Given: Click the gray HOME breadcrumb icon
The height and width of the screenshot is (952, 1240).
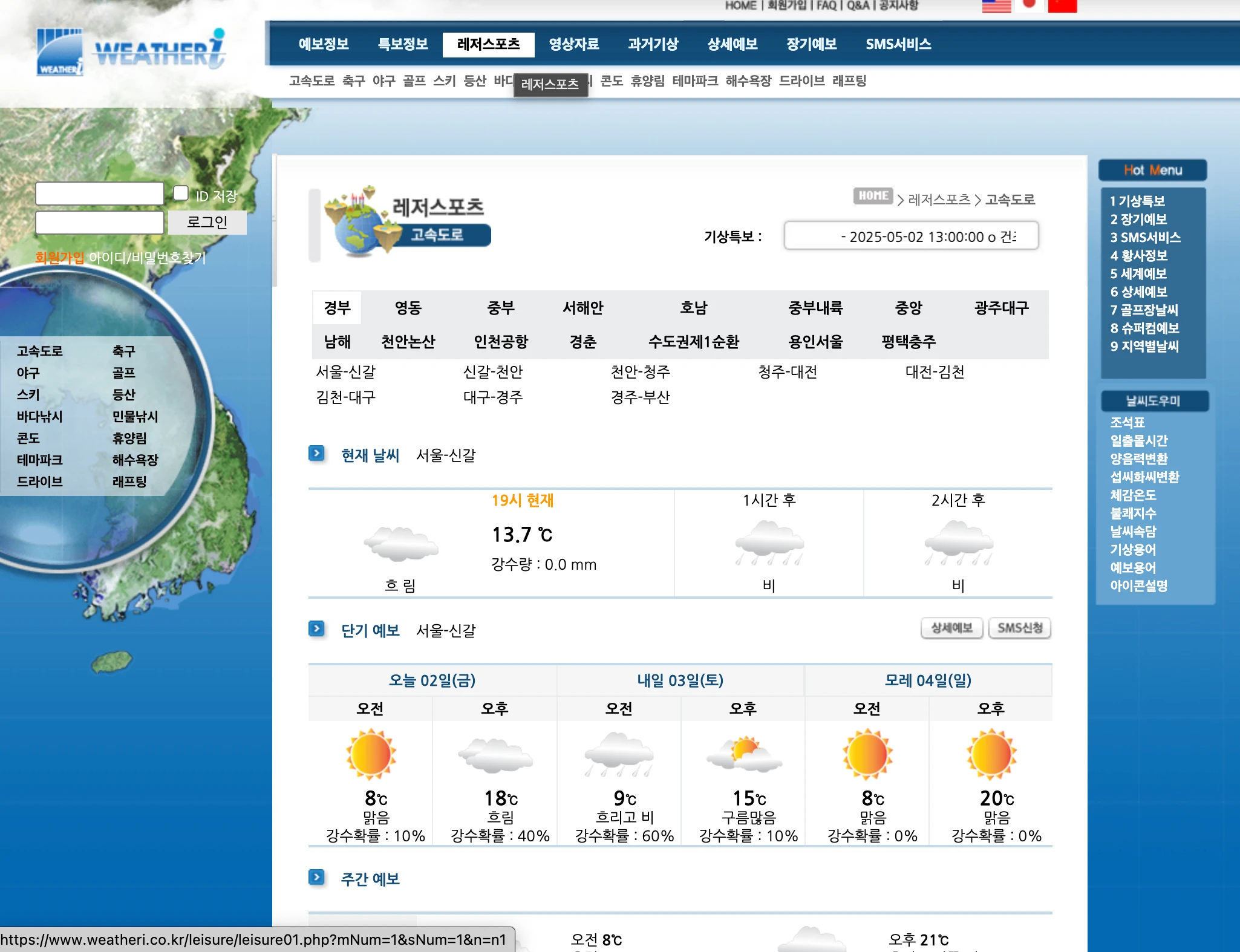Looking at the screenshot, I should (x=873, y=196).
